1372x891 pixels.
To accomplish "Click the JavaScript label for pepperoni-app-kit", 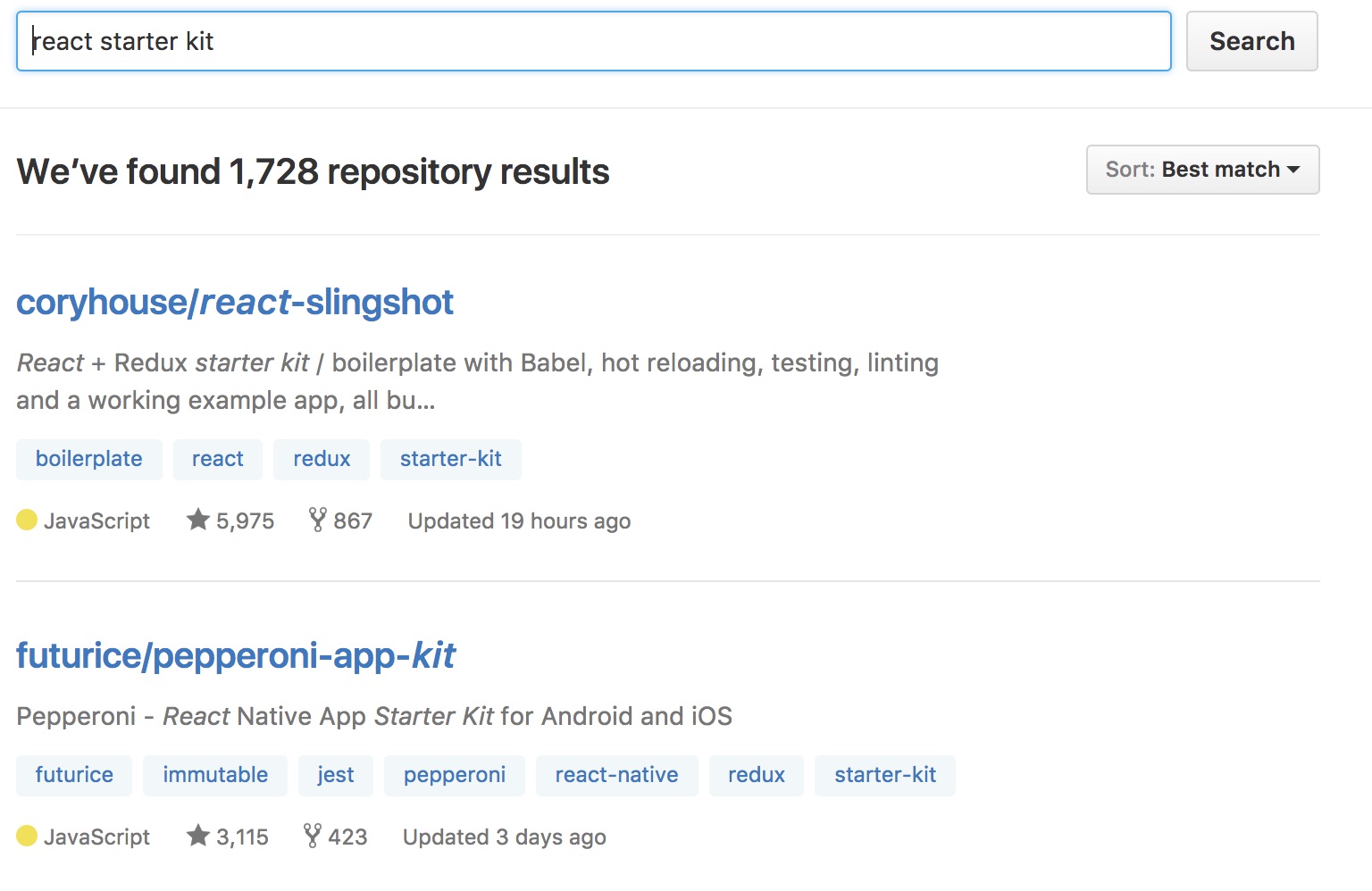I will coord(97,837).
